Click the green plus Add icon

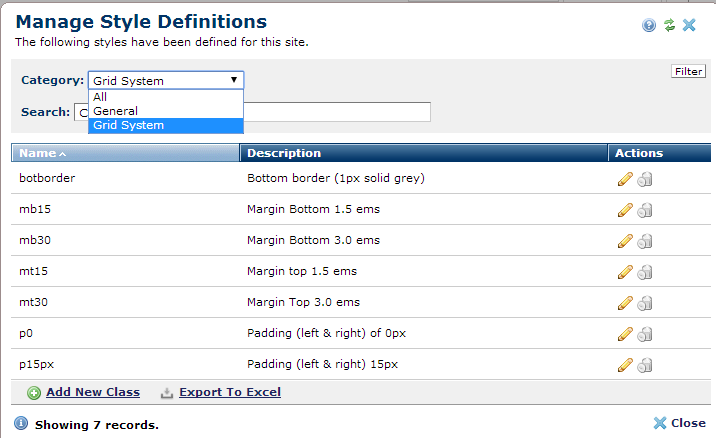pos(34,393)
